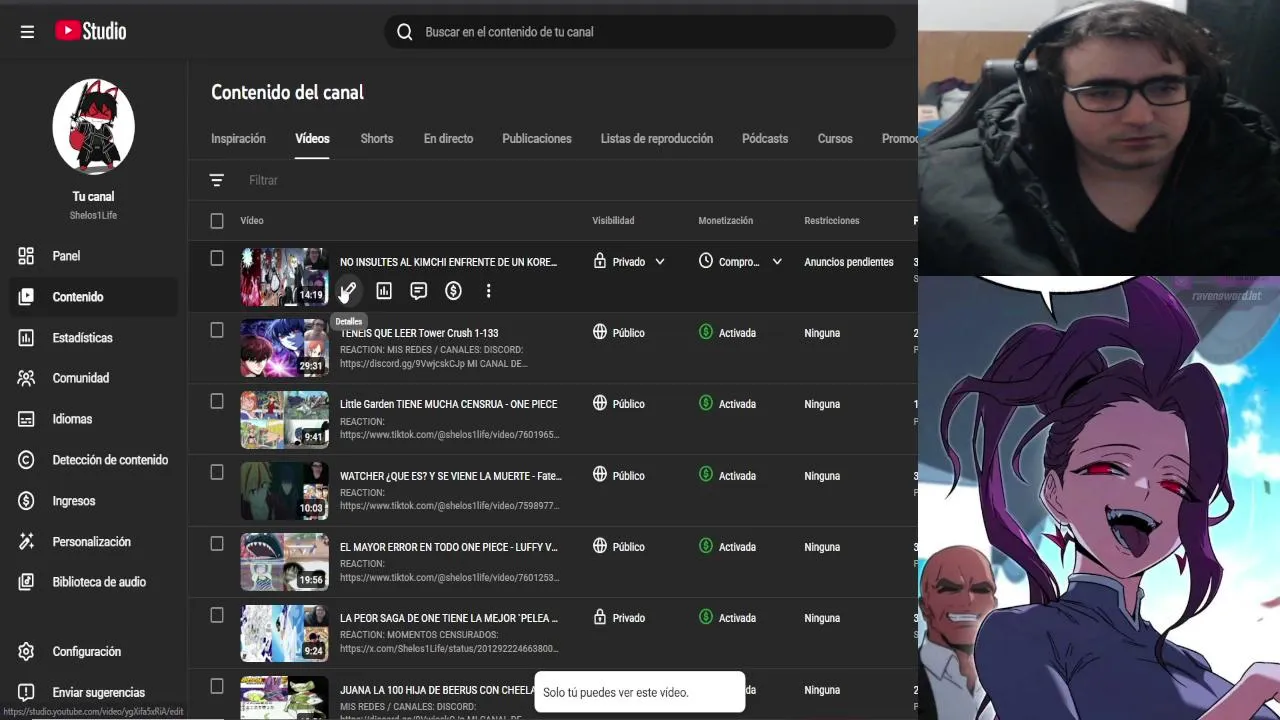Open Comunidad icon in sidebar

click(x=26, y=378)
